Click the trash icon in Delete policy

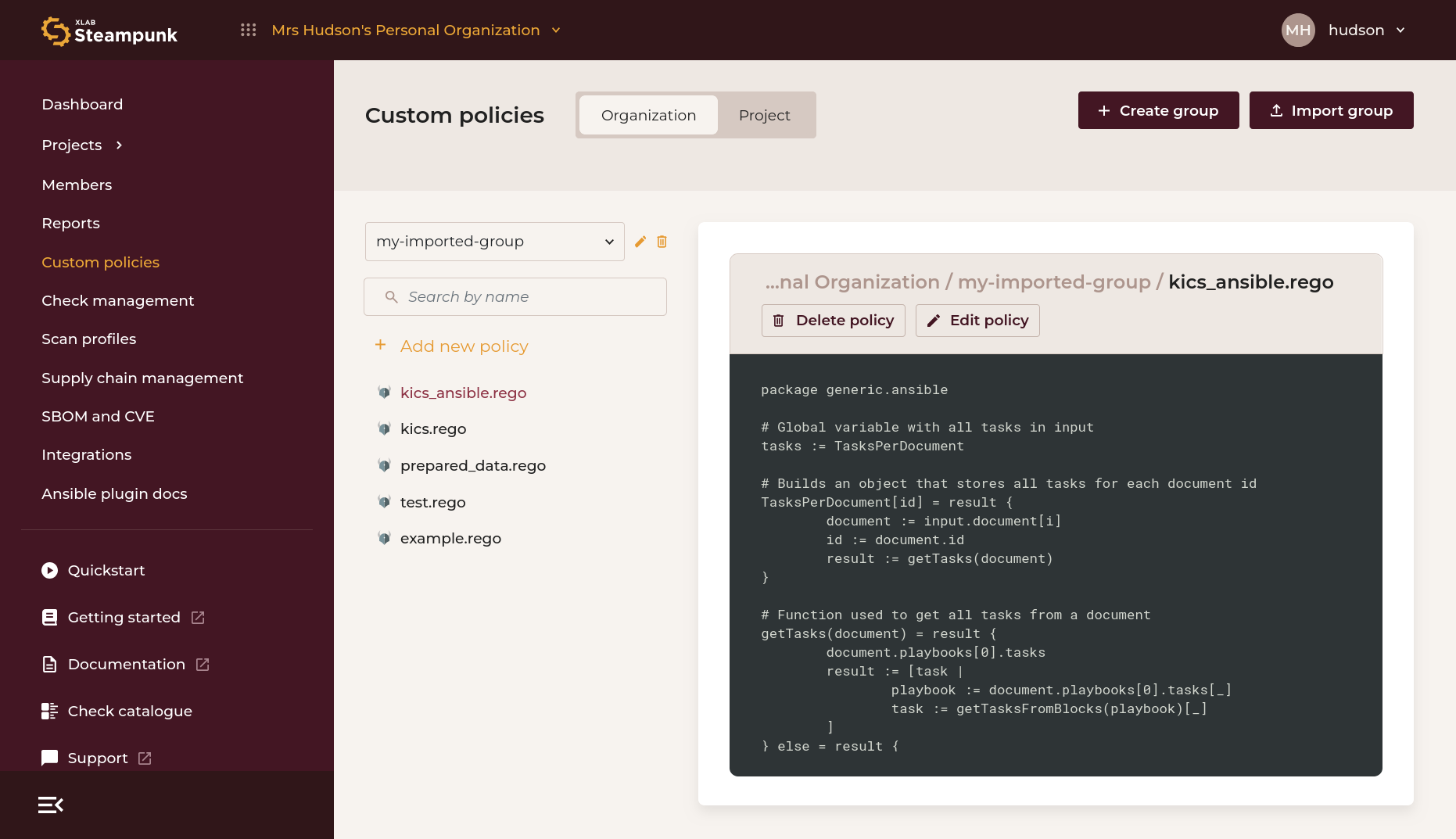[779, 321]
